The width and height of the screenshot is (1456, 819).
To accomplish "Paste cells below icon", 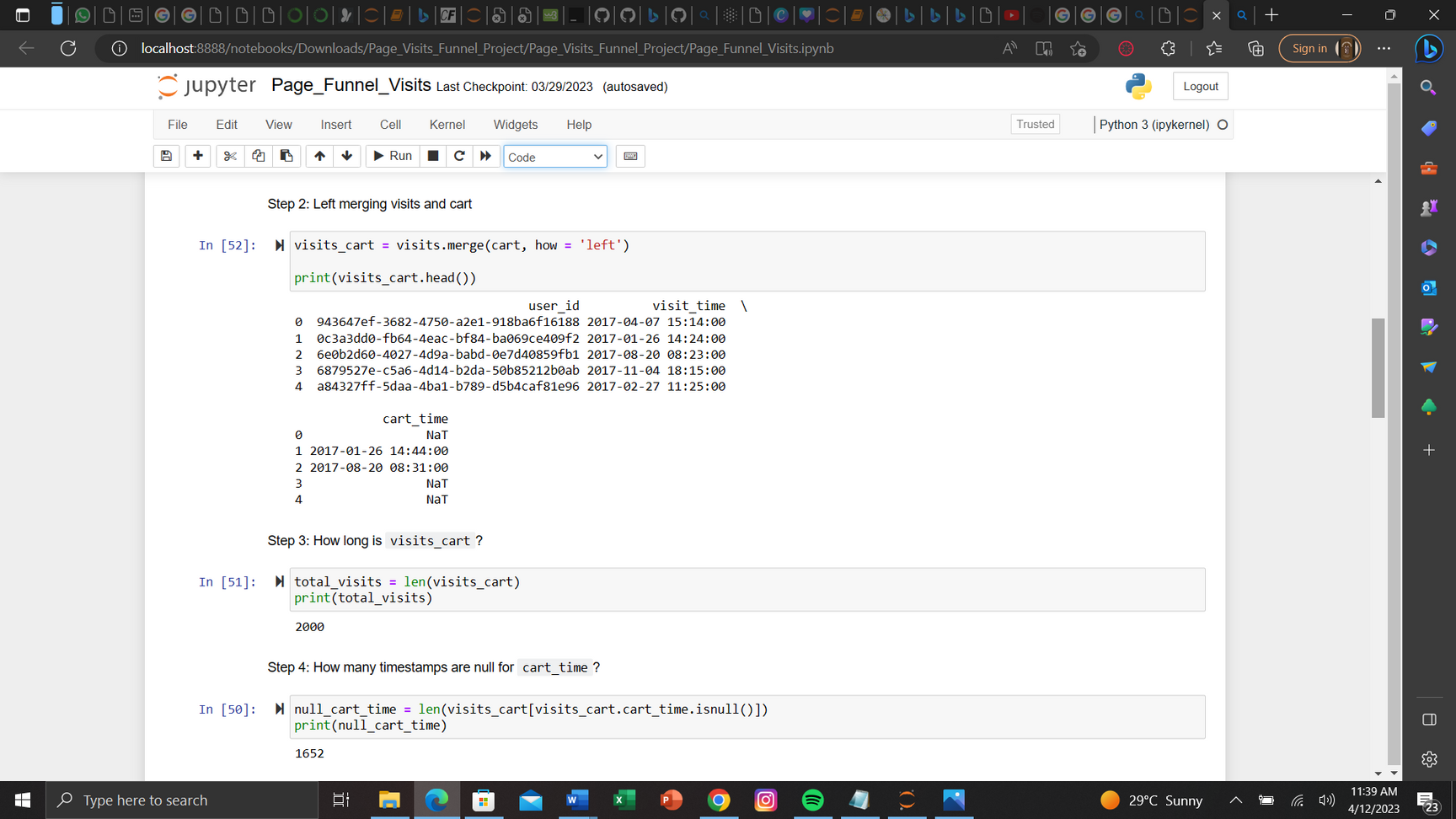I will click(286, 156).
